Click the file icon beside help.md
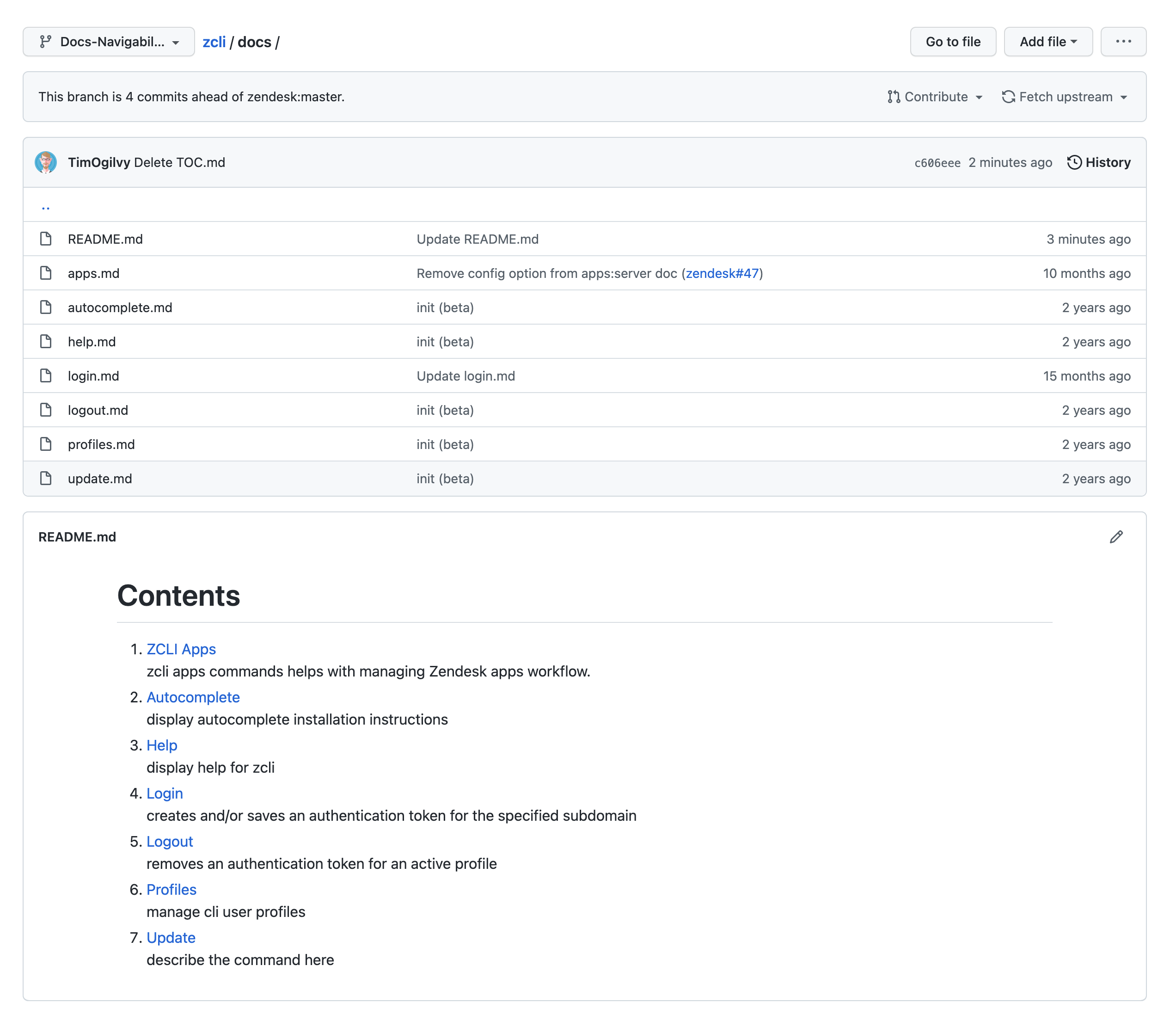 [46, 341]
